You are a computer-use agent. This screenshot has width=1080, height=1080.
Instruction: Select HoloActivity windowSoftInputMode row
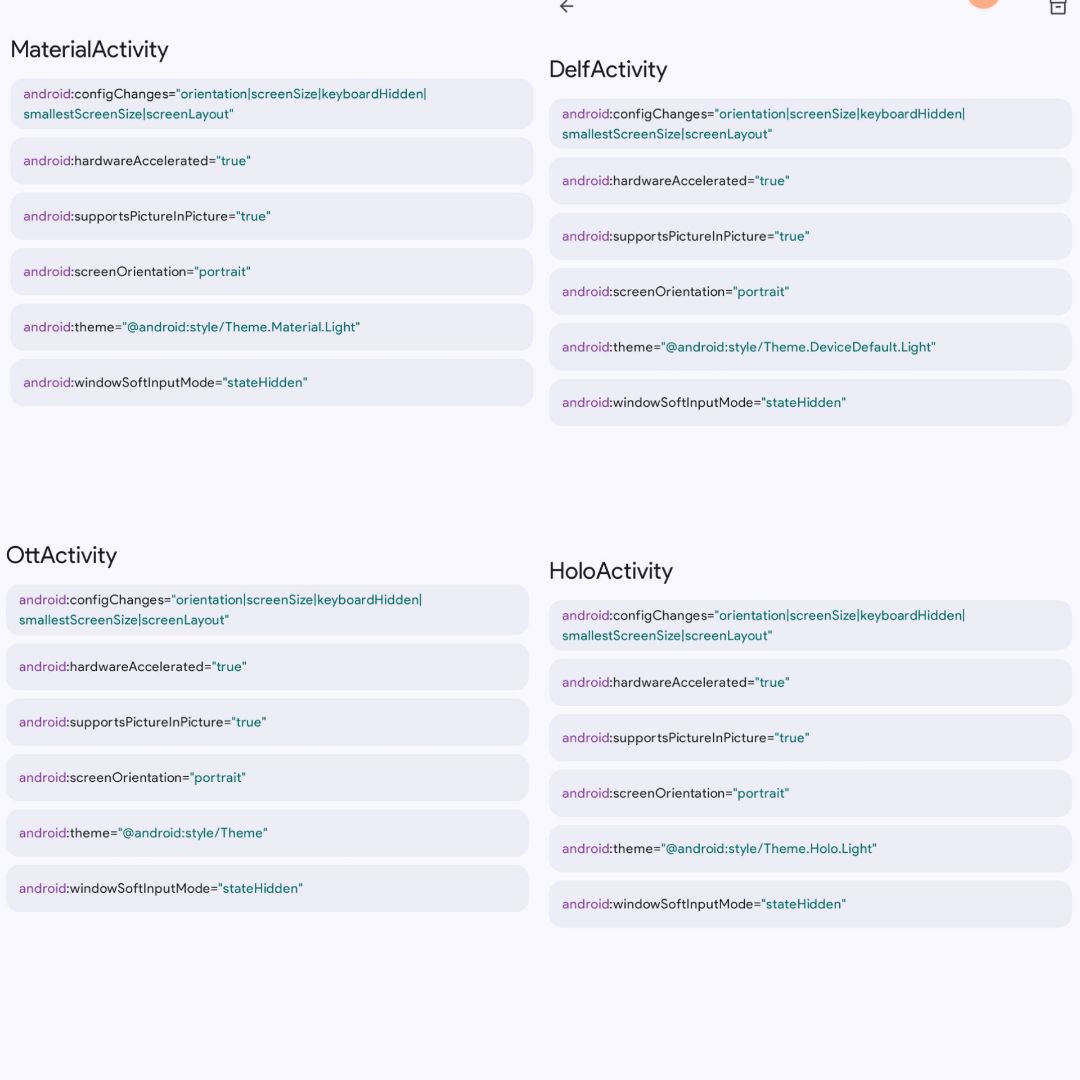click(810, 904)
